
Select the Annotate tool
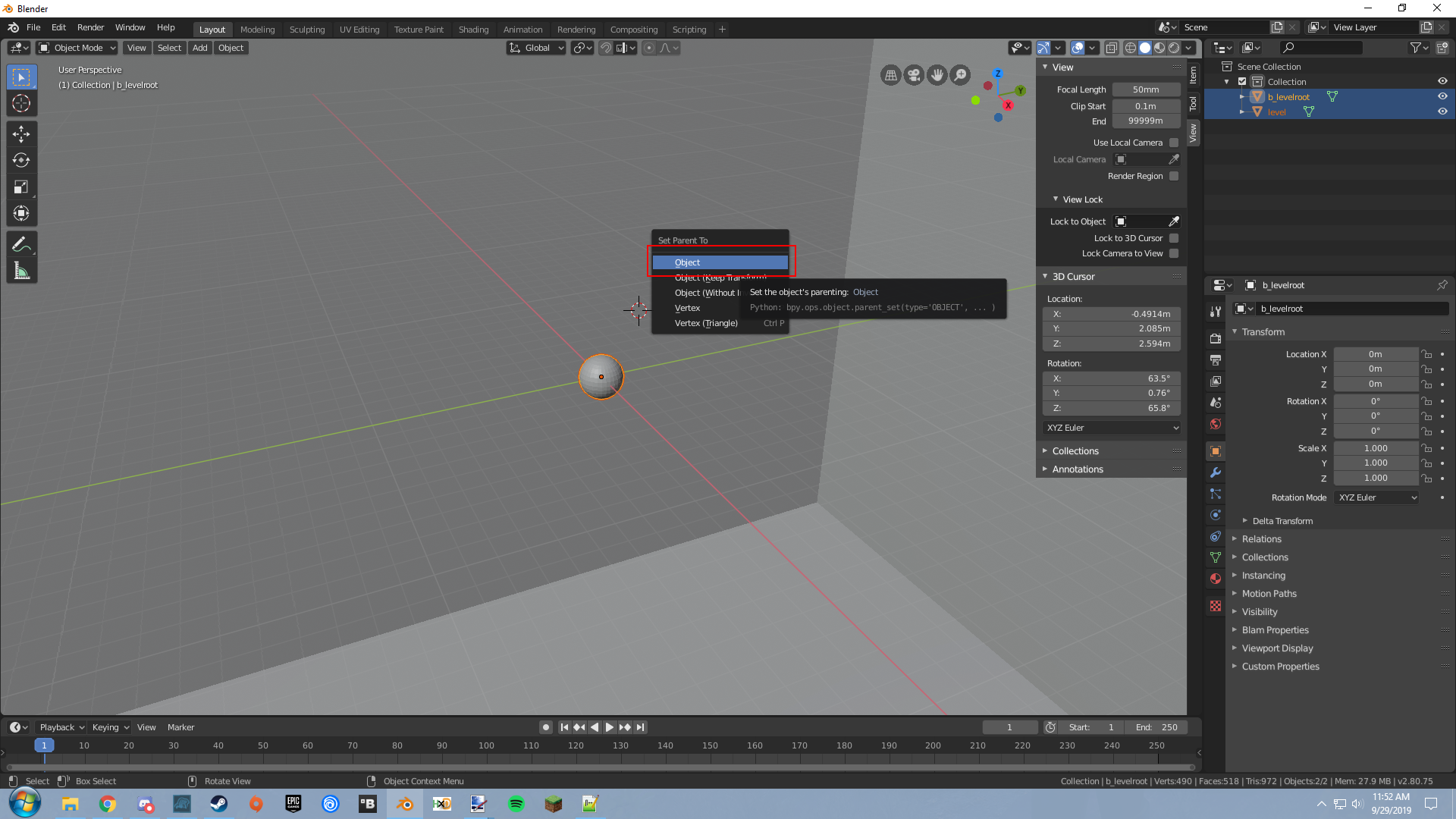tap(22, 243)
